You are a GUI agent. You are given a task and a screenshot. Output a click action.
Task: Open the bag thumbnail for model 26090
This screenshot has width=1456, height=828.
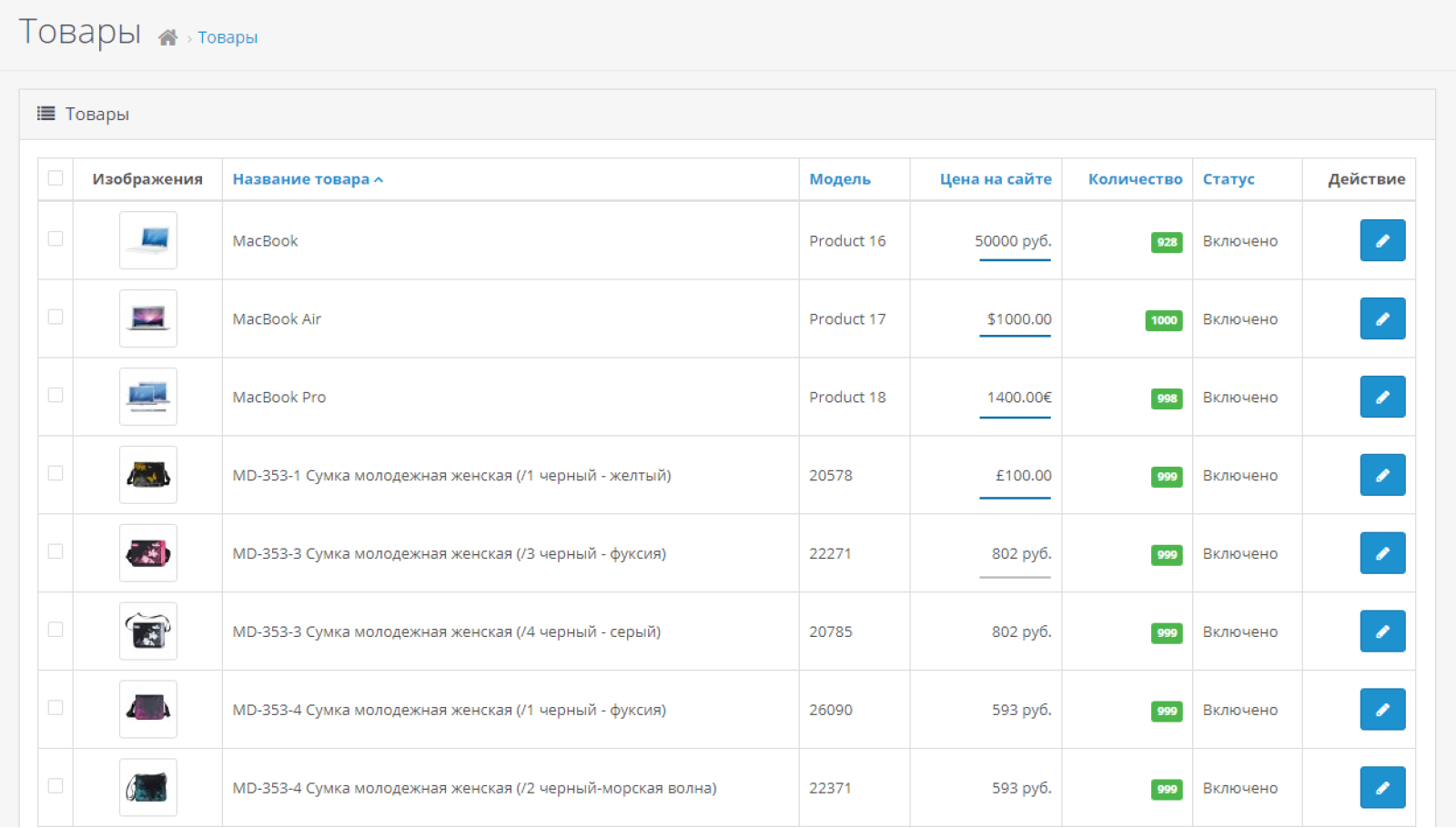(148, 710)
